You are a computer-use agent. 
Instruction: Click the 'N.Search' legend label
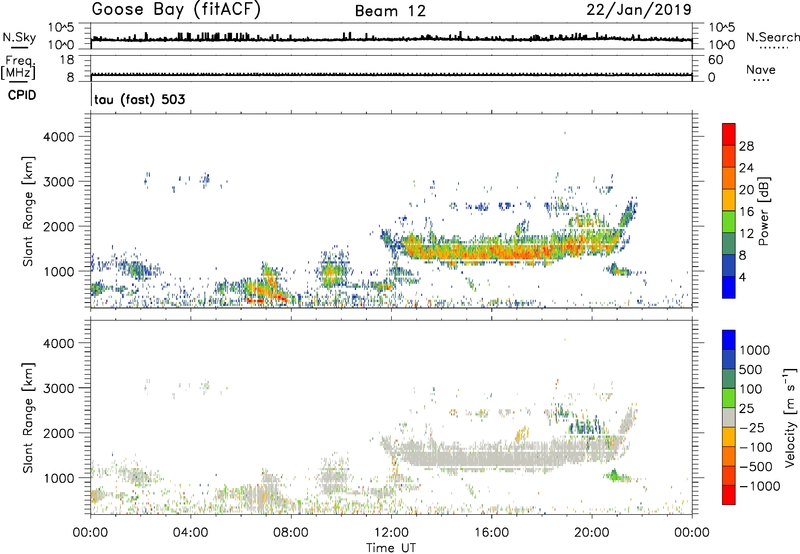(x=772, y=37)
